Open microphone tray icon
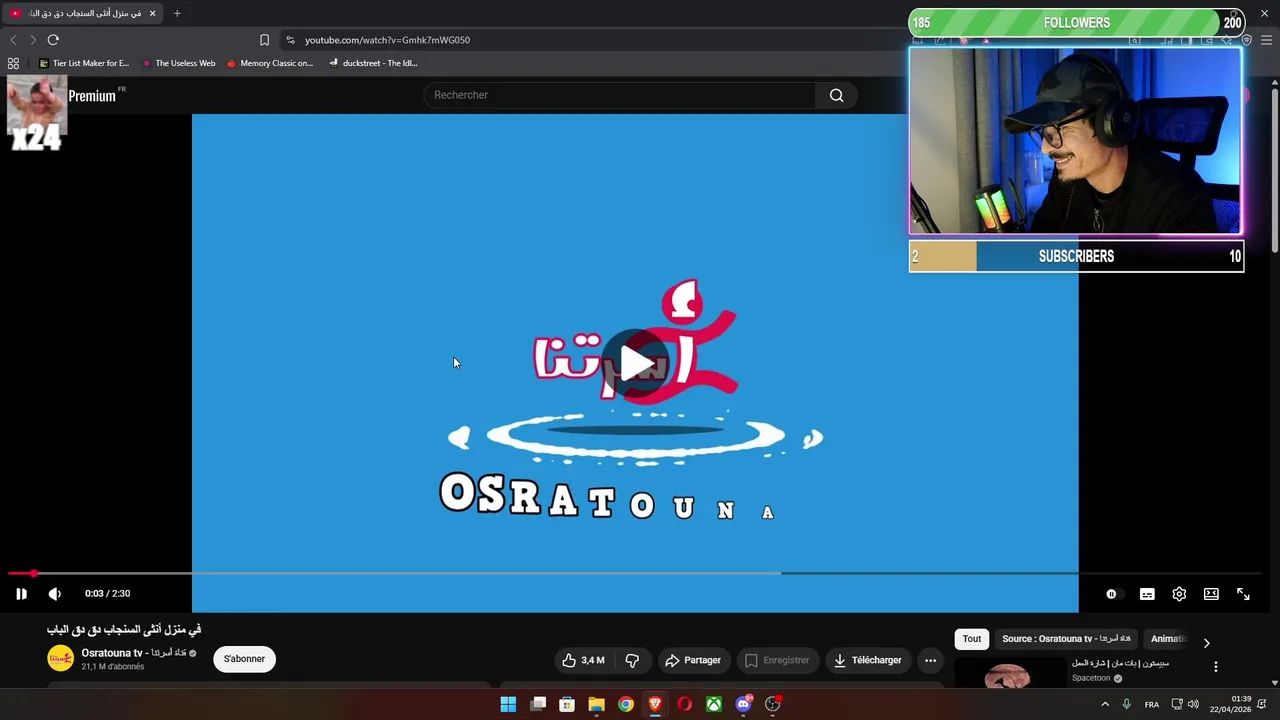1280x720 pixels. click(1127, 704)
